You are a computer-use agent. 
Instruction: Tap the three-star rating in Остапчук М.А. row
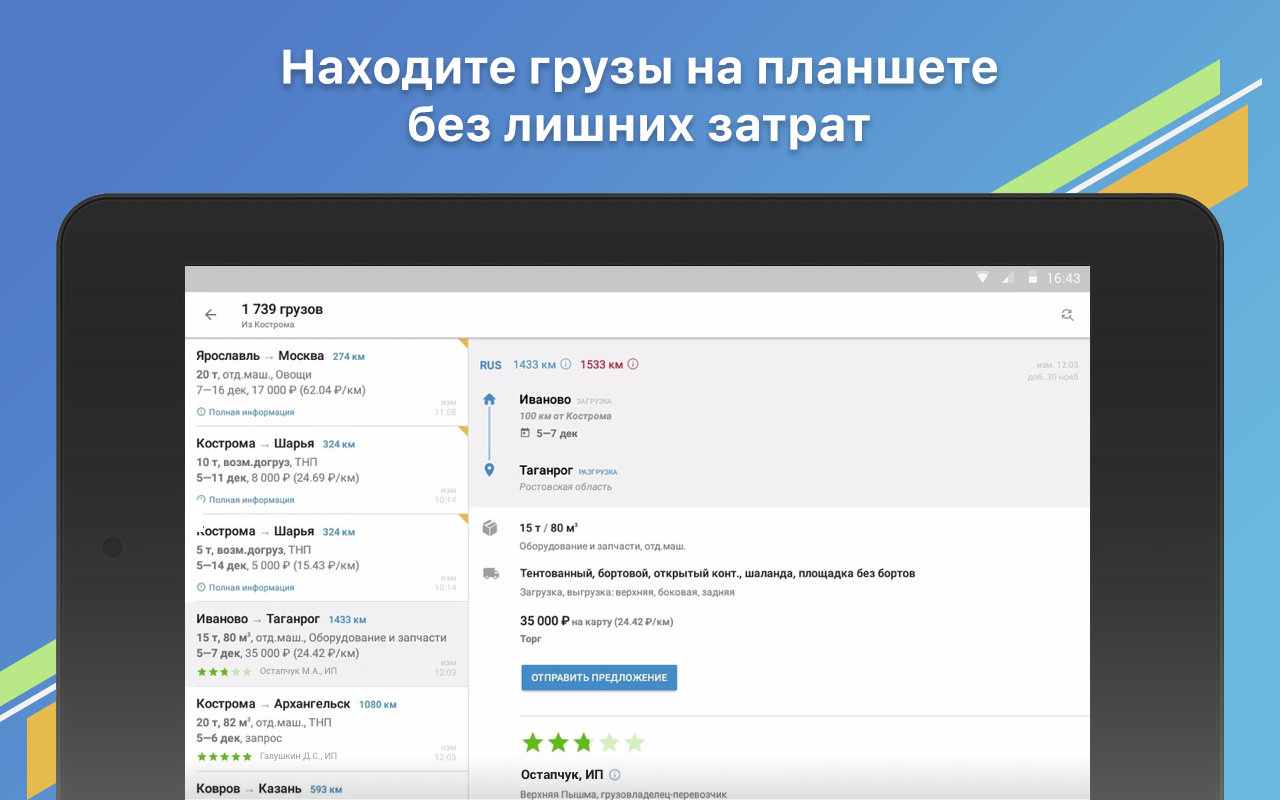[225, 671]
